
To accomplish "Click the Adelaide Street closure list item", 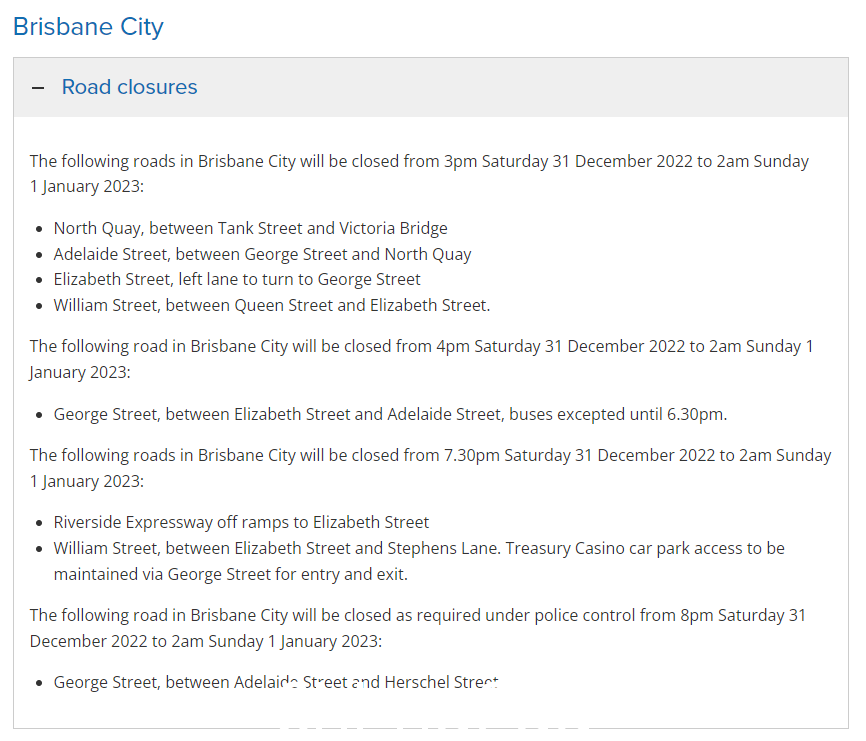I will [x=262, y=254].
